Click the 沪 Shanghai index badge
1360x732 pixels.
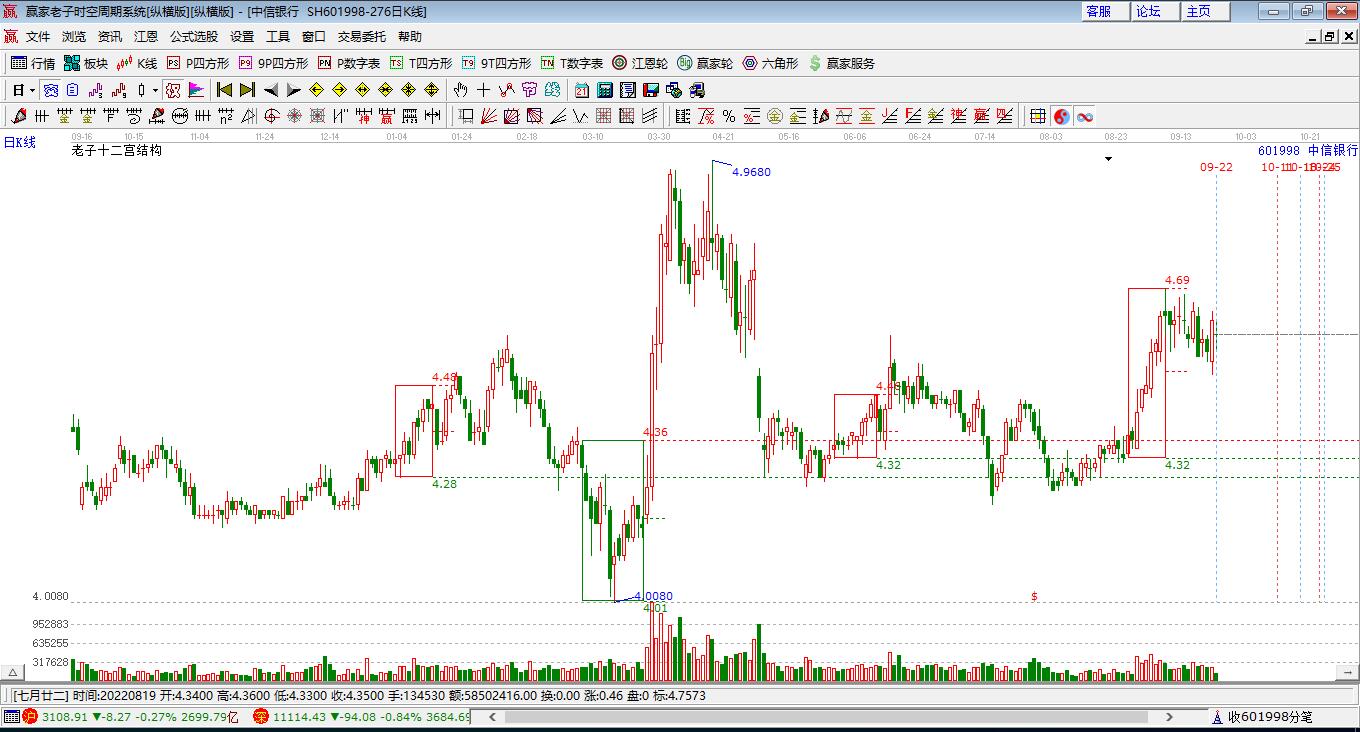pos(30,716)
